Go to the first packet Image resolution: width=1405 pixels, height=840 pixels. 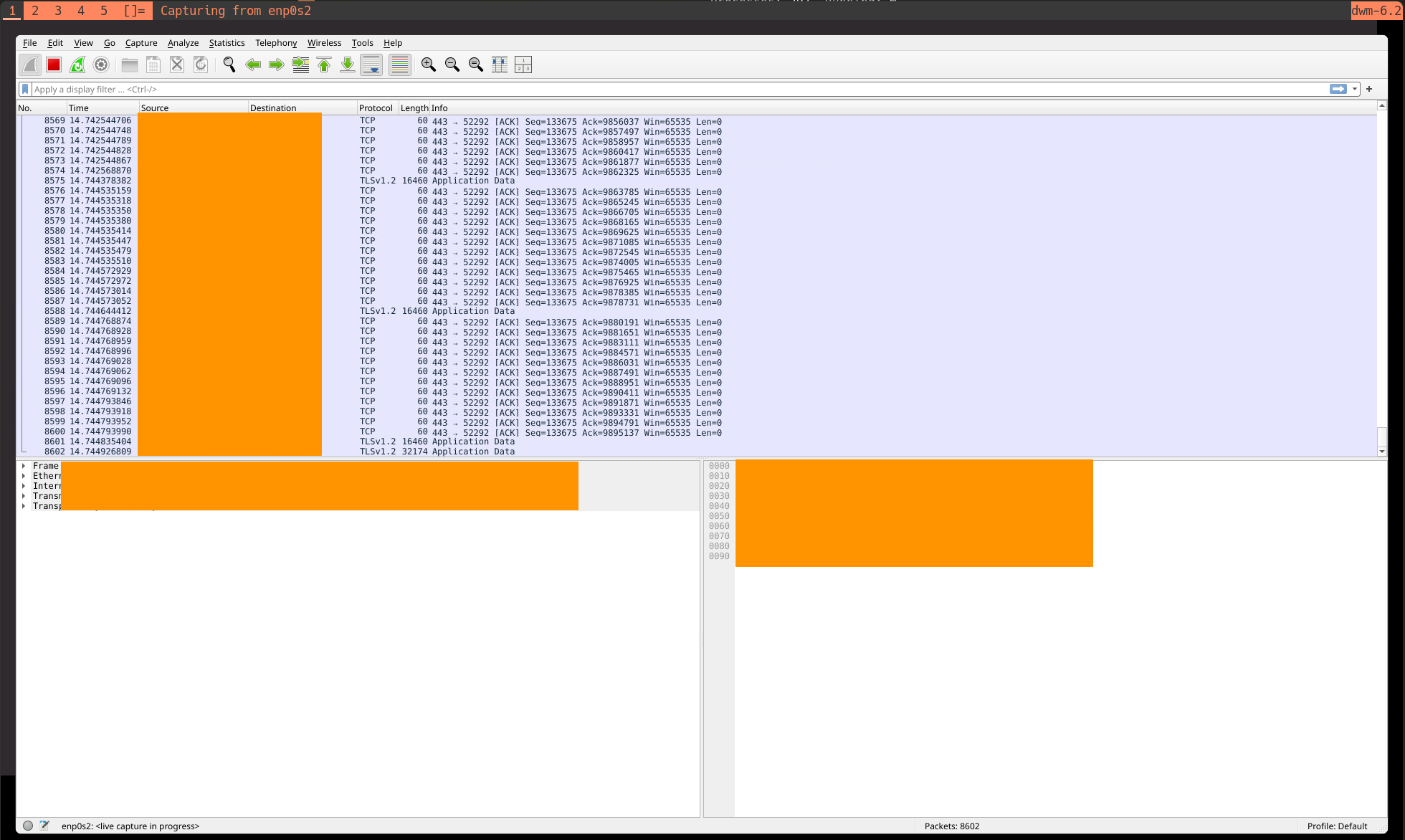coord(324,65)
